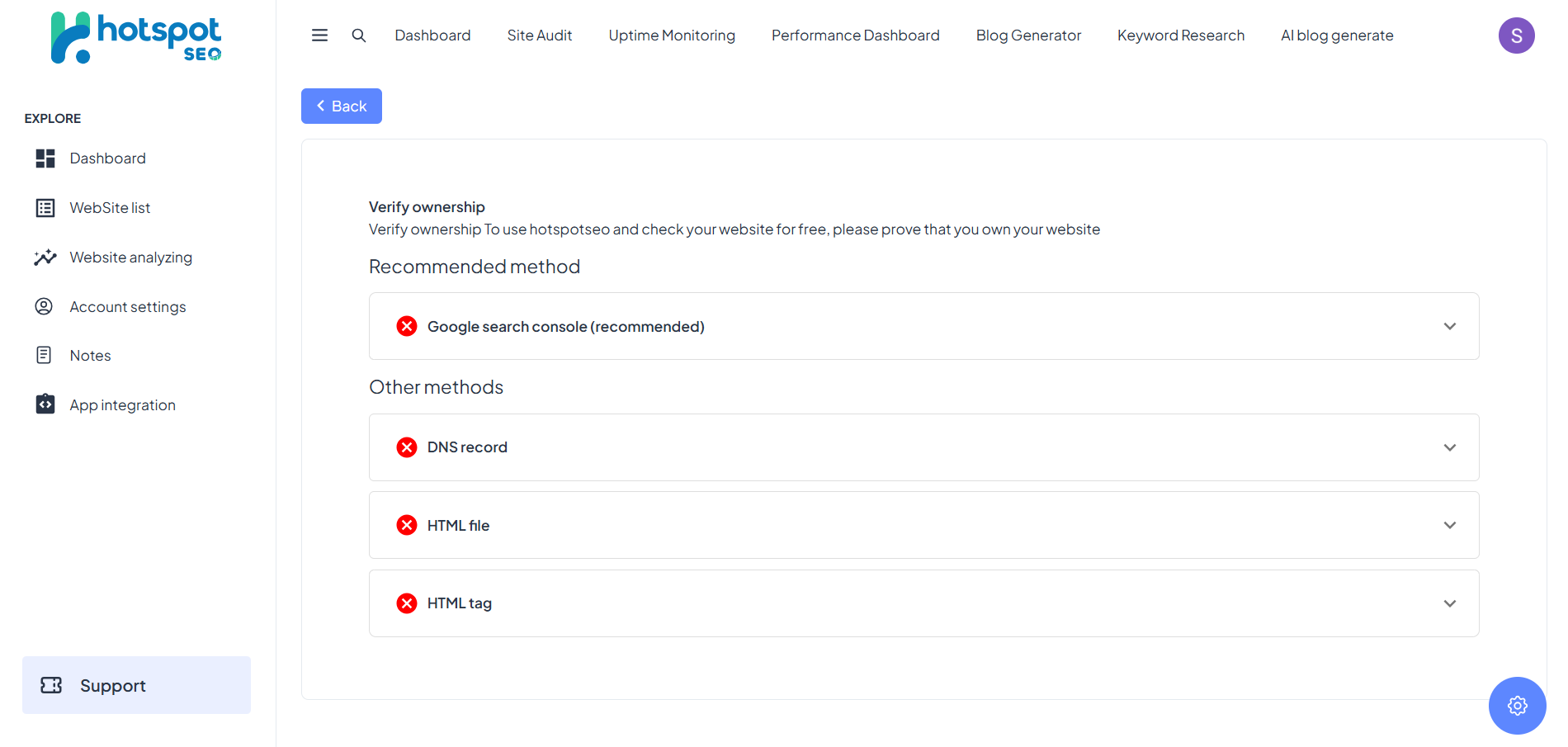Open Site Audit in top navigation

[x=539, y=35]
